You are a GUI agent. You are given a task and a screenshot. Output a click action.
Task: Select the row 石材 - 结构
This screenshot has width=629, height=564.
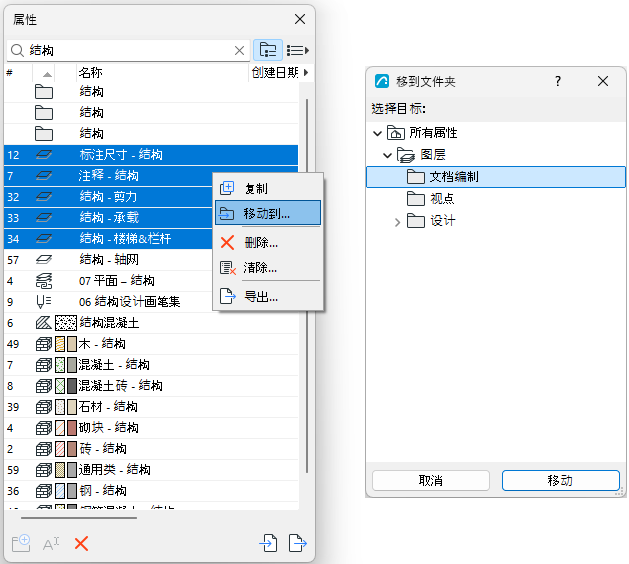[x=151, y=407]
